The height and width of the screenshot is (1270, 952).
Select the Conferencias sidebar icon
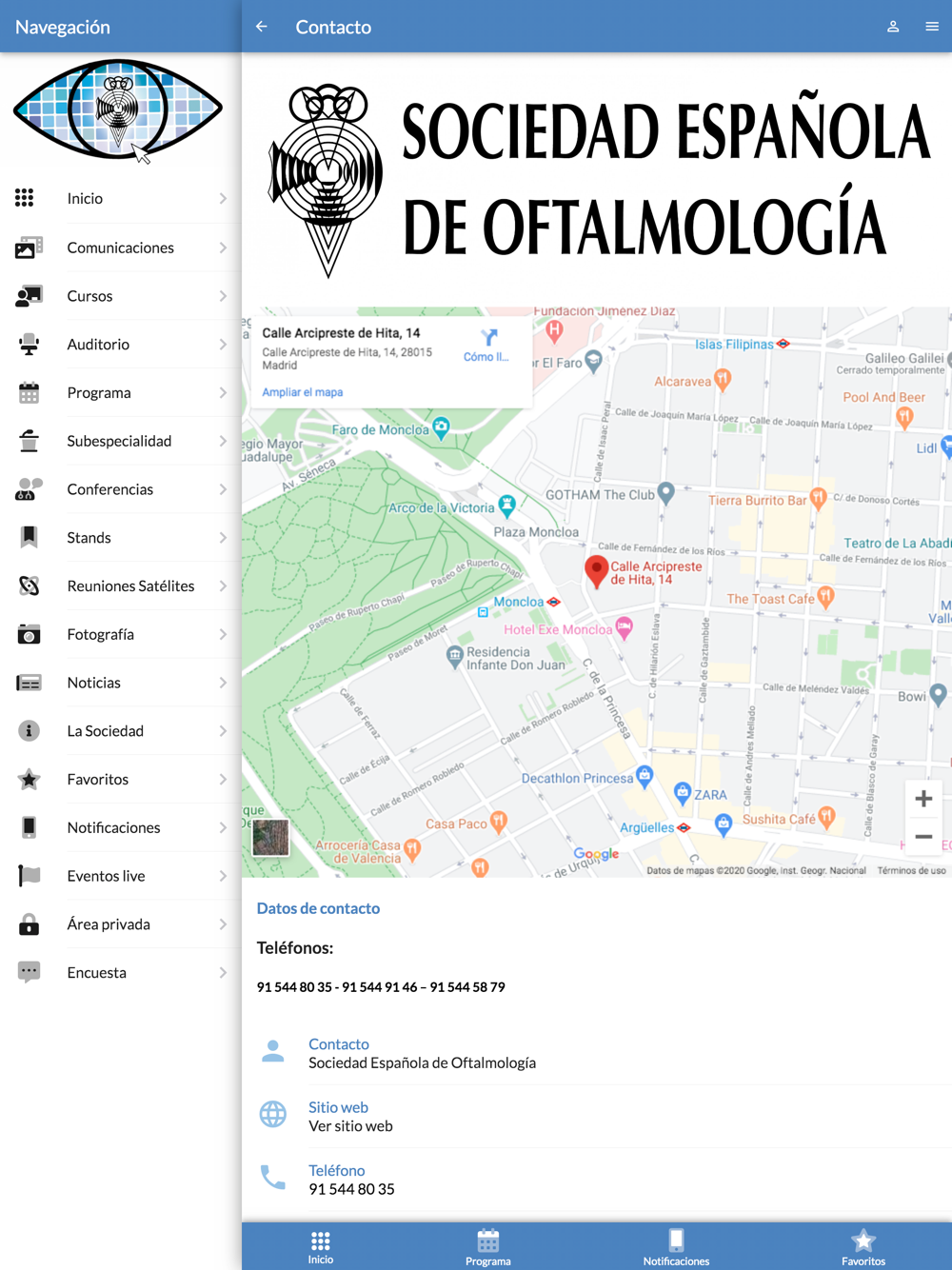click(x=29, y=489)
